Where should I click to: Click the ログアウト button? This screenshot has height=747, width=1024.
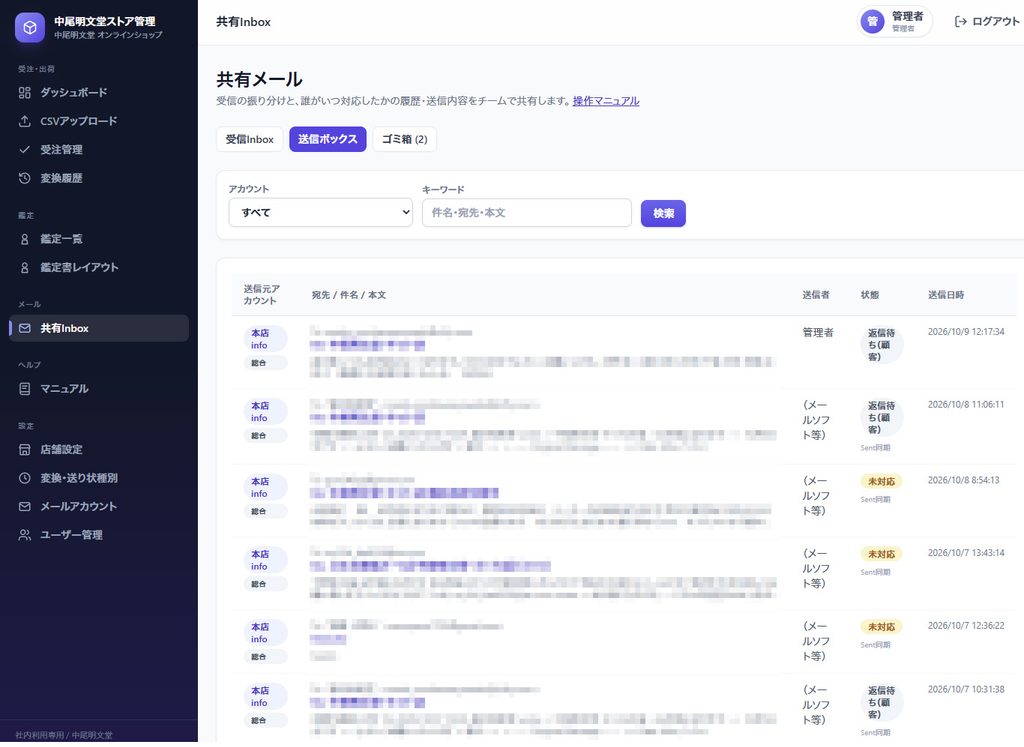[x=987, y=22]
